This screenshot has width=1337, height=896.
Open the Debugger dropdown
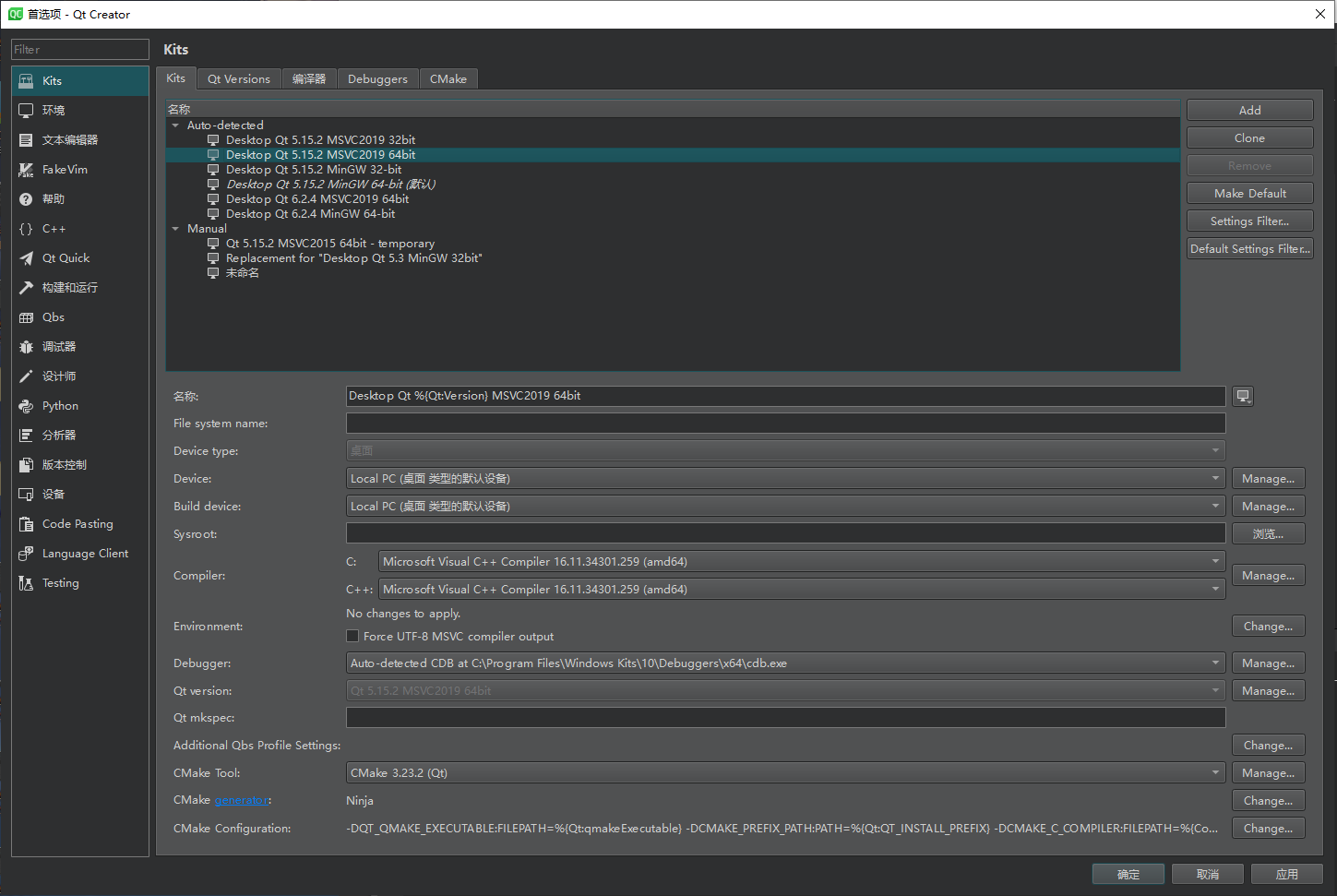coord(786,663)
